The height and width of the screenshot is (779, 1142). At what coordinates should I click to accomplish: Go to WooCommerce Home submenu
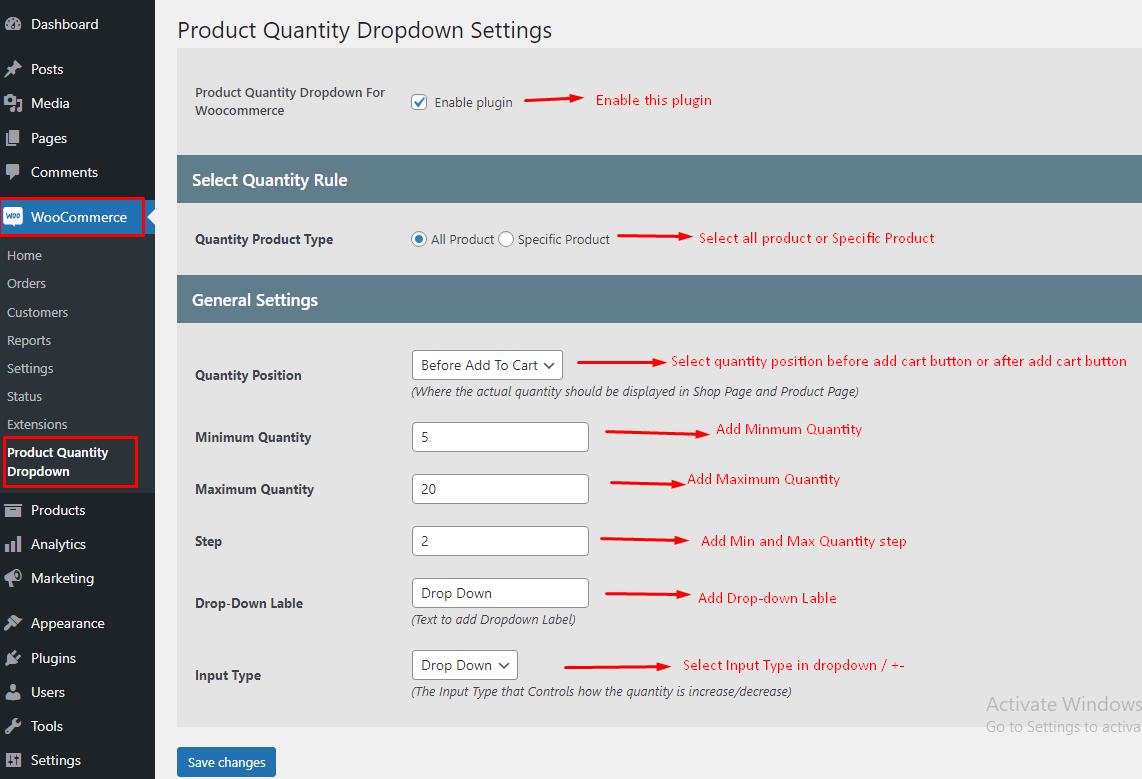pos(24,256)
